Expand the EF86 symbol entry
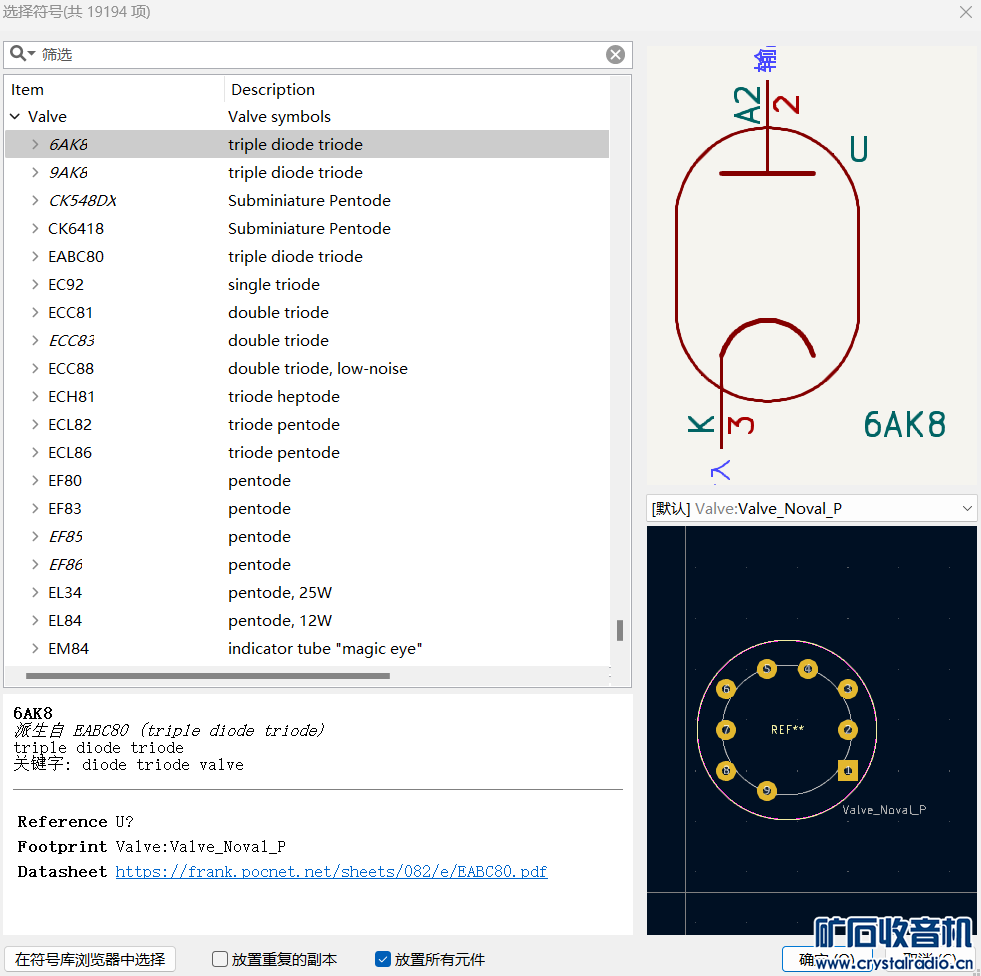Image resolution: width=981 pixels, height=976 pixels. click(x=35, y=564)
